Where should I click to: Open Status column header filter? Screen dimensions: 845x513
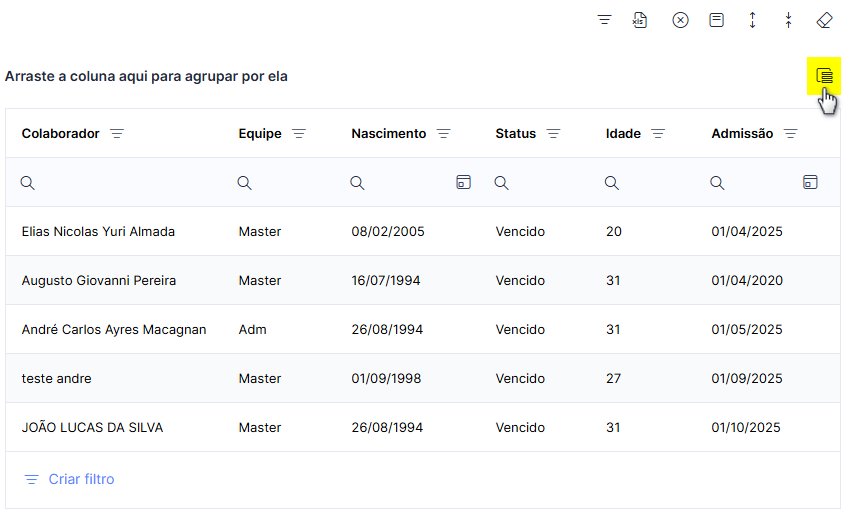(553, 134)
